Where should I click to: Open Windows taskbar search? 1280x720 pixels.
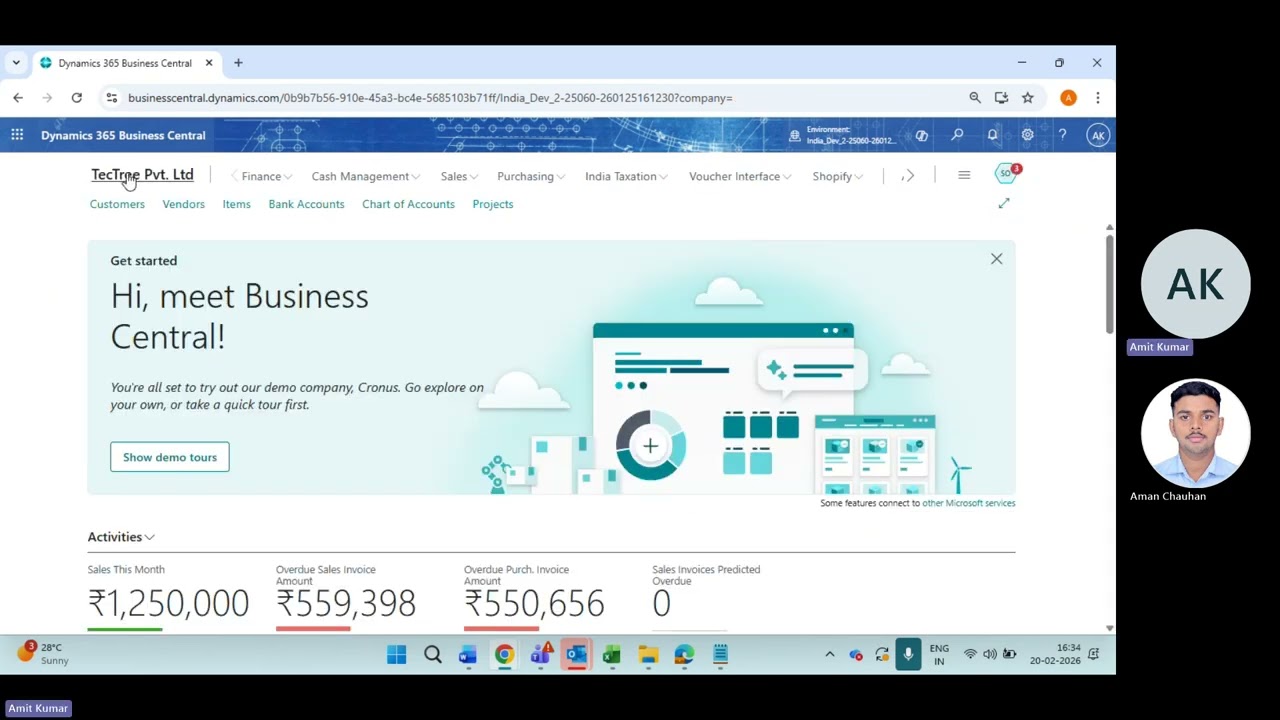(432, 655)
